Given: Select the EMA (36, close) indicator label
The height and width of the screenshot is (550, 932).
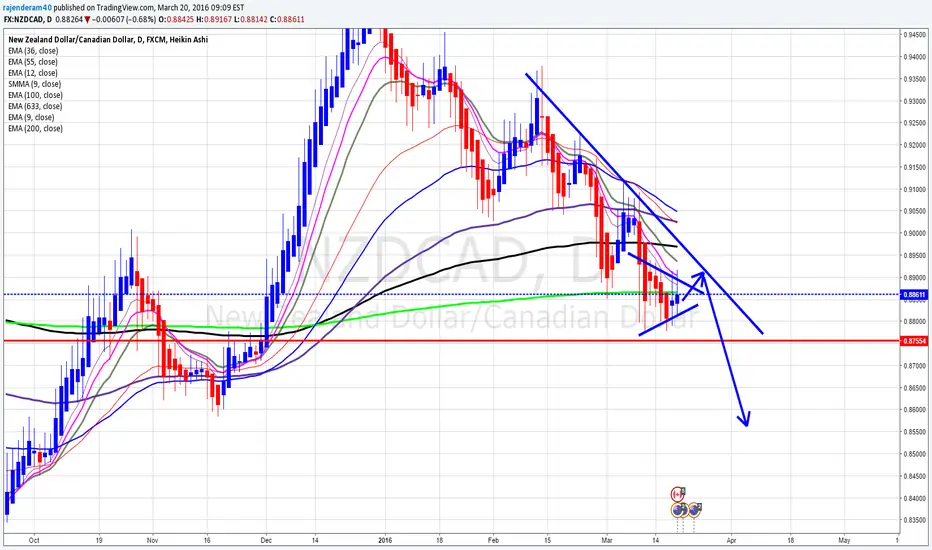Looking at the screenshot, I should [x=33, y=51].
